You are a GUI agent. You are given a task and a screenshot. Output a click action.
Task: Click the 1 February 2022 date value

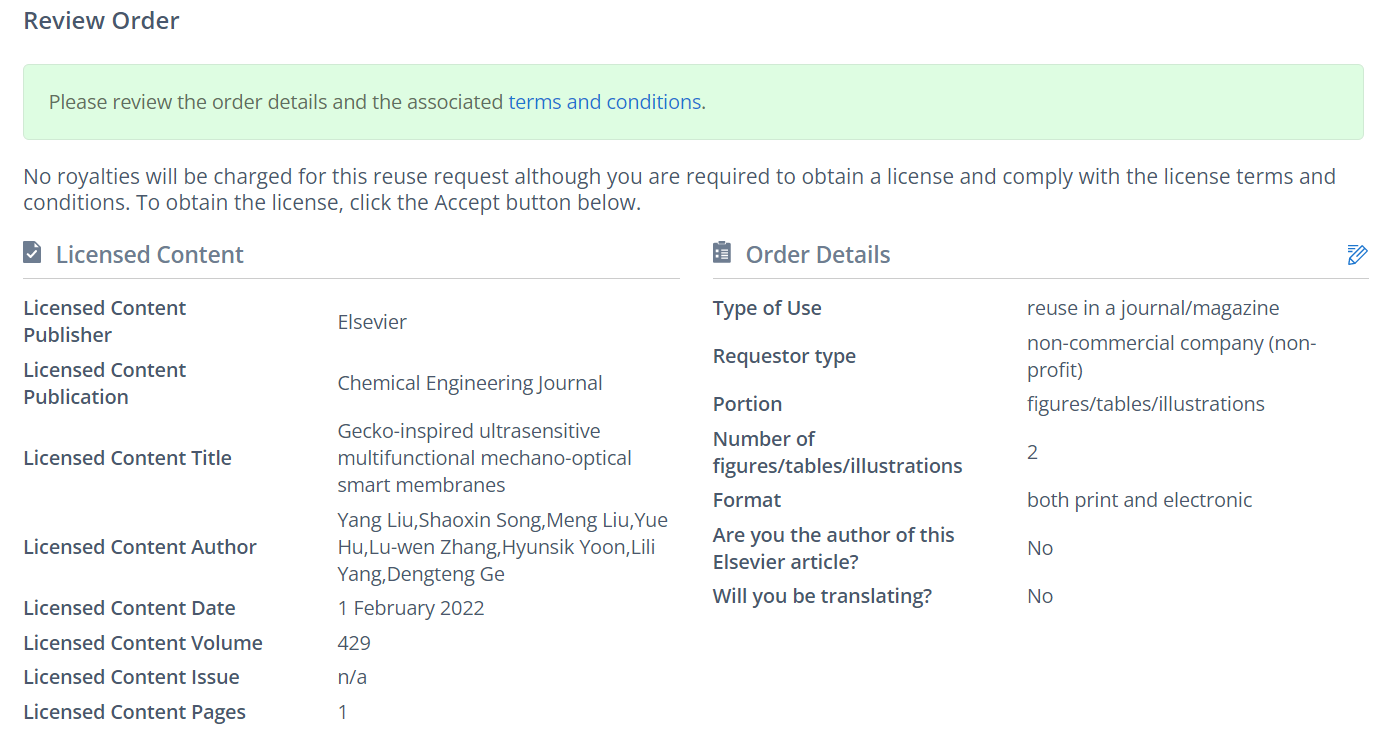(x=411, y=608)
